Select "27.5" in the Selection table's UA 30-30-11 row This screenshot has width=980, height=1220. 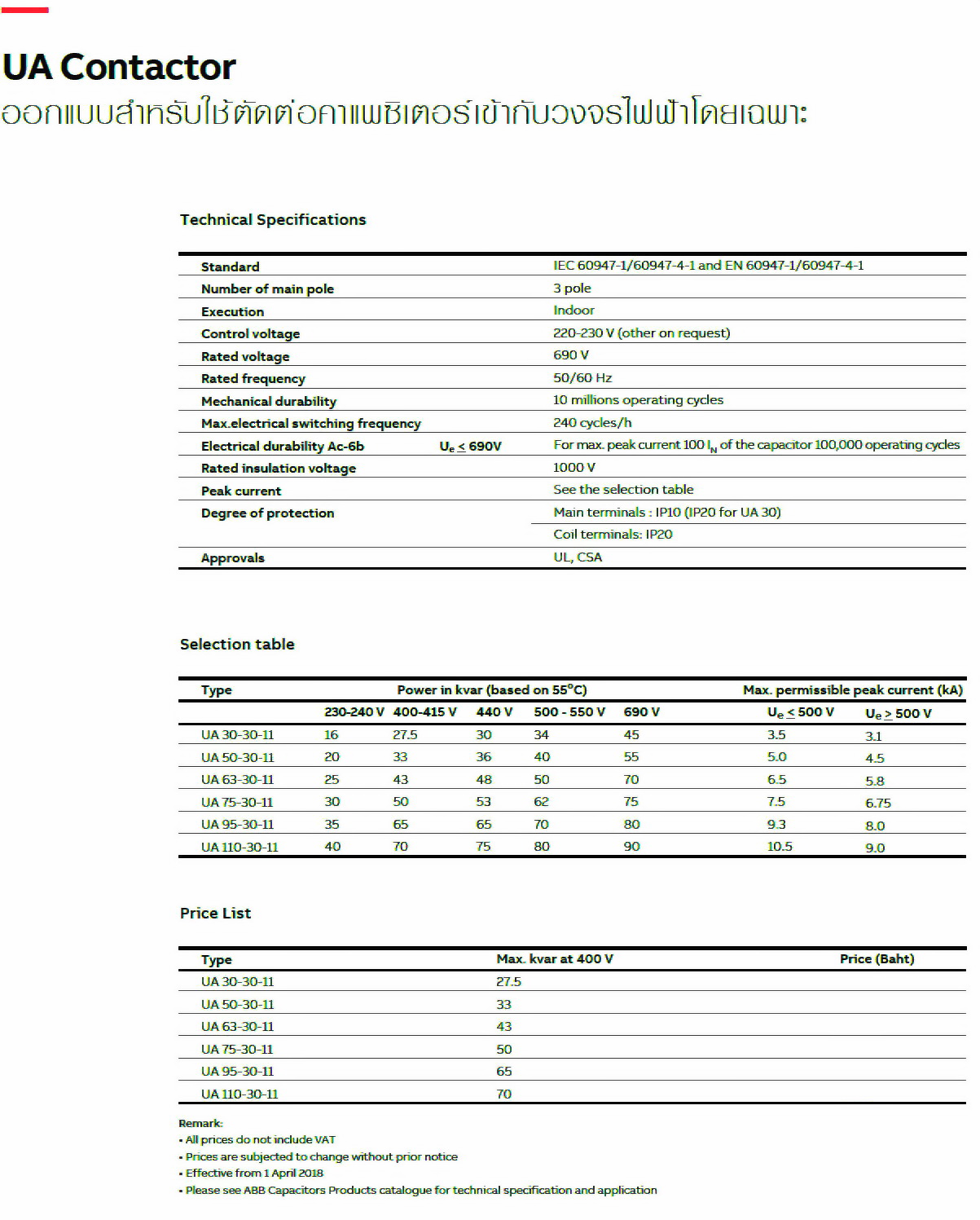tap(405, 734)
